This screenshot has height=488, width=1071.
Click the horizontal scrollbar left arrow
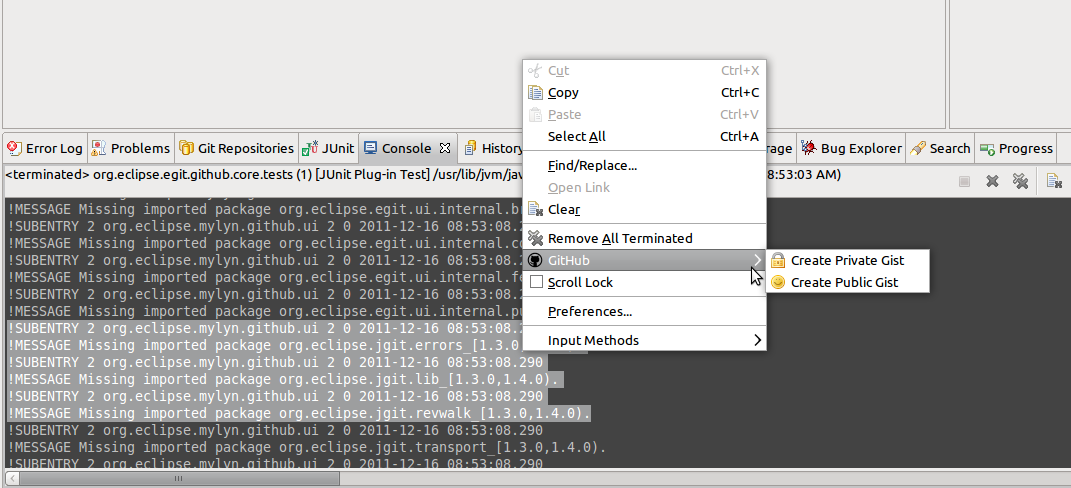point(12,478)
